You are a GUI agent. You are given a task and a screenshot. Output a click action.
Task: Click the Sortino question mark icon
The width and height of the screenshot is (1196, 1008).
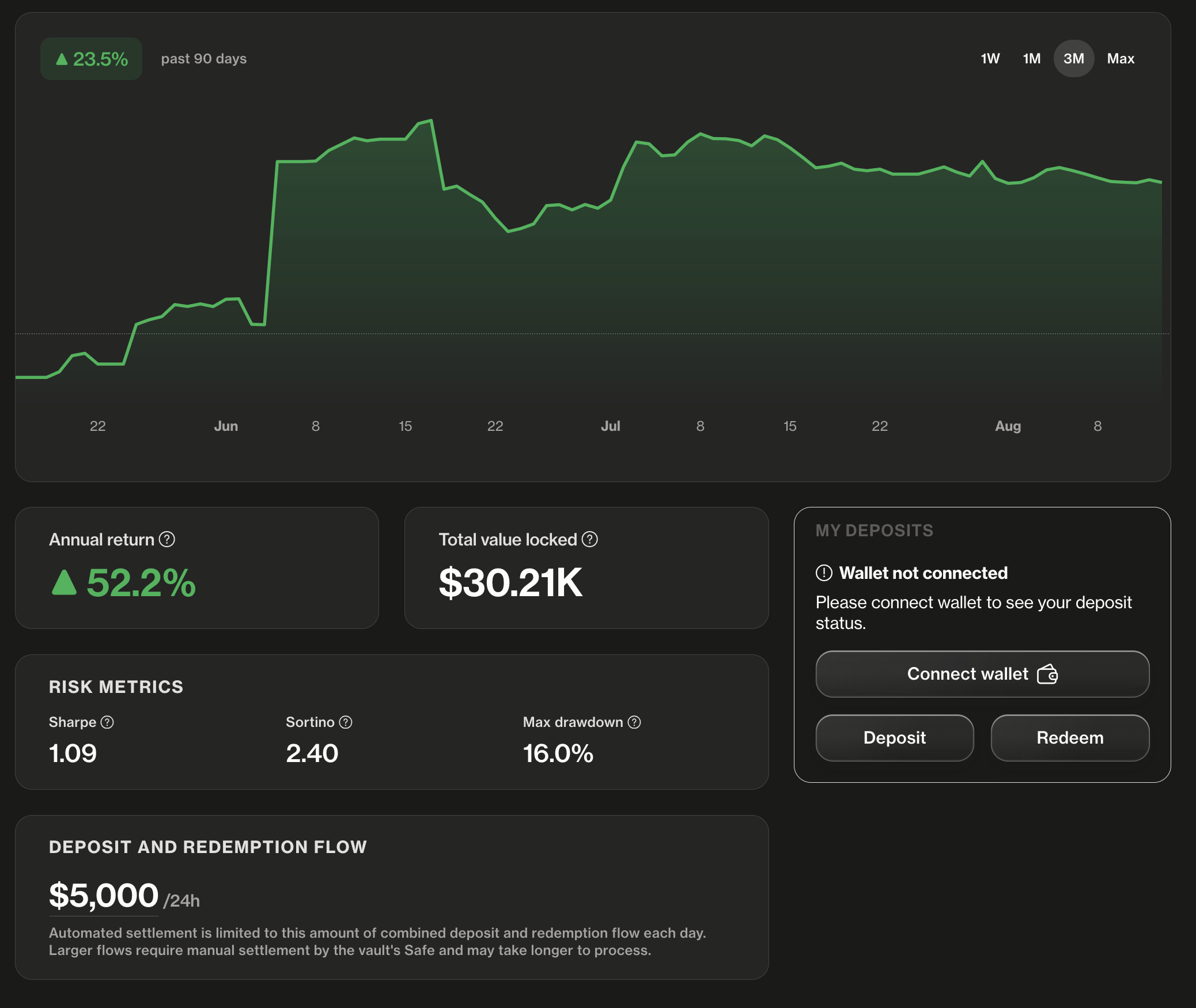[346, 722]
